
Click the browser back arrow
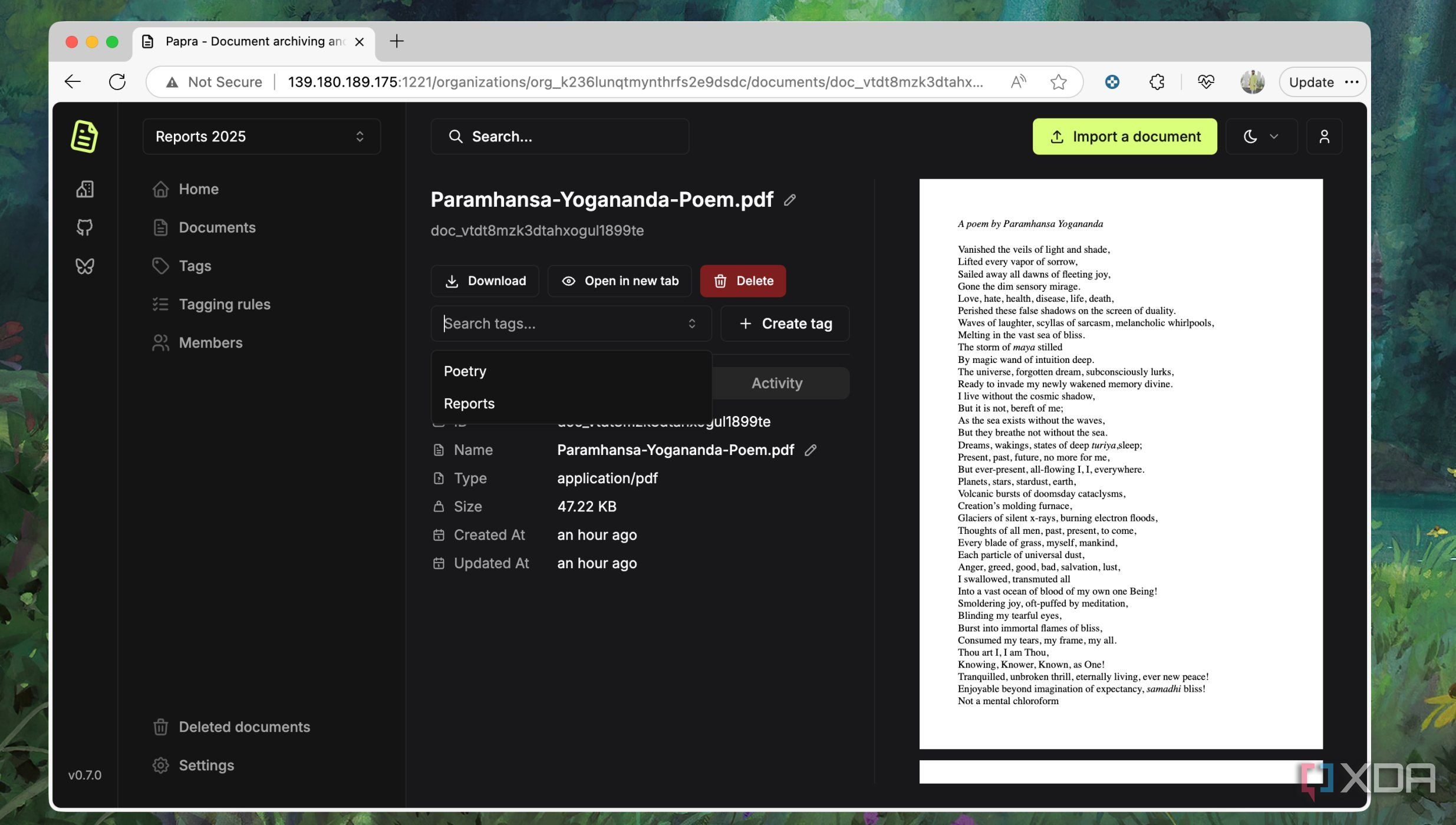73,82
